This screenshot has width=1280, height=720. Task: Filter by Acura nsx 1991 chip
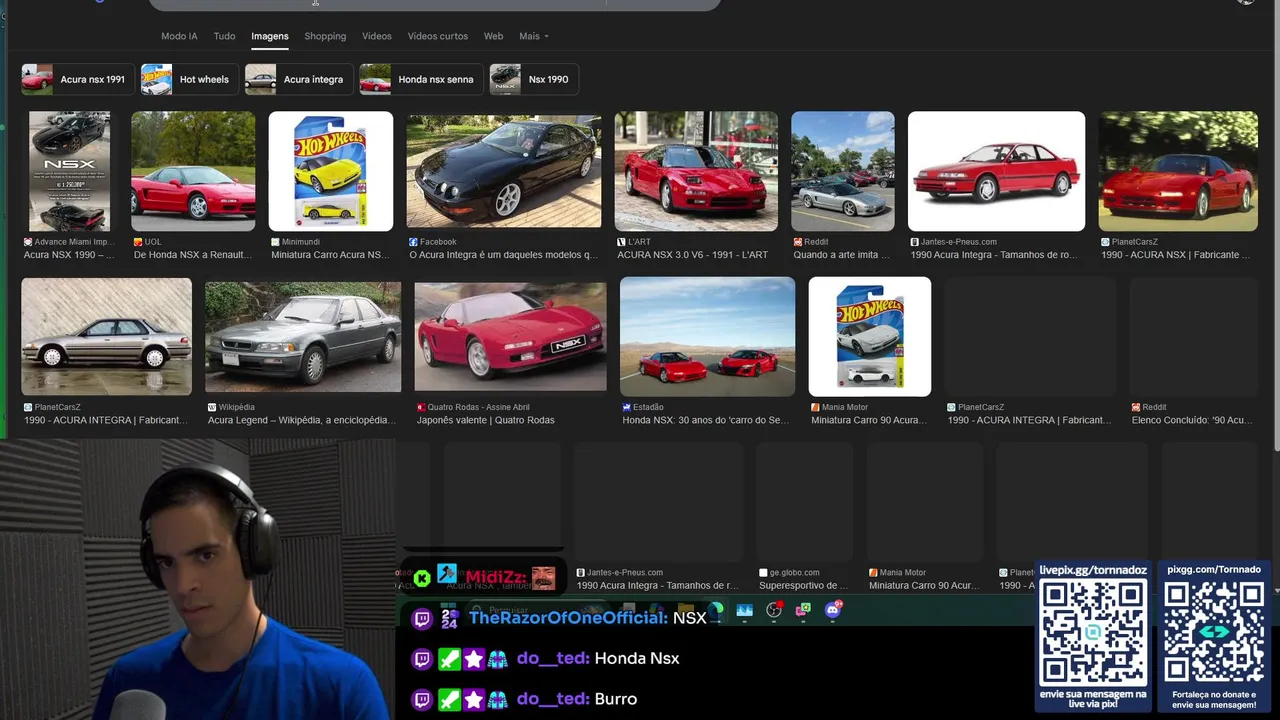pos(77,79)
